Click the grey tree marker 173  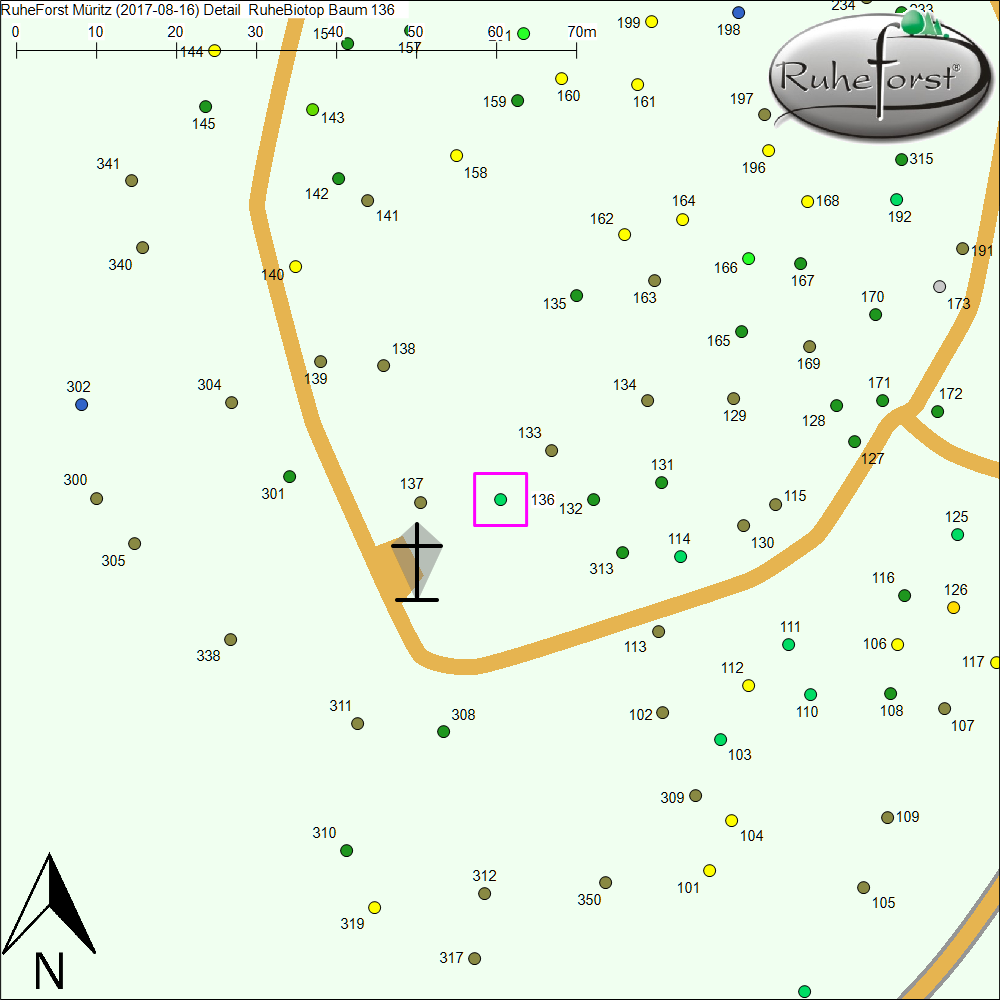coord(938,287)
